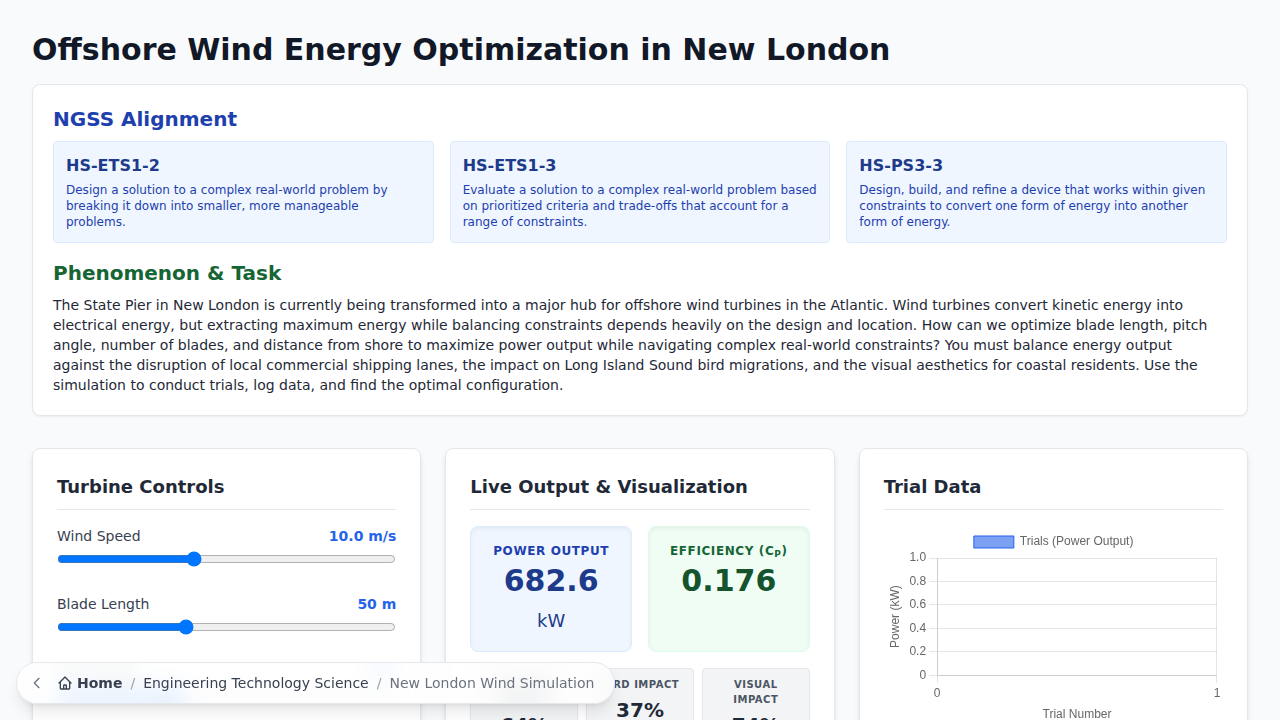Click inside the empty Trial Data chart

pyautogui.click(x=1076, y=620)
